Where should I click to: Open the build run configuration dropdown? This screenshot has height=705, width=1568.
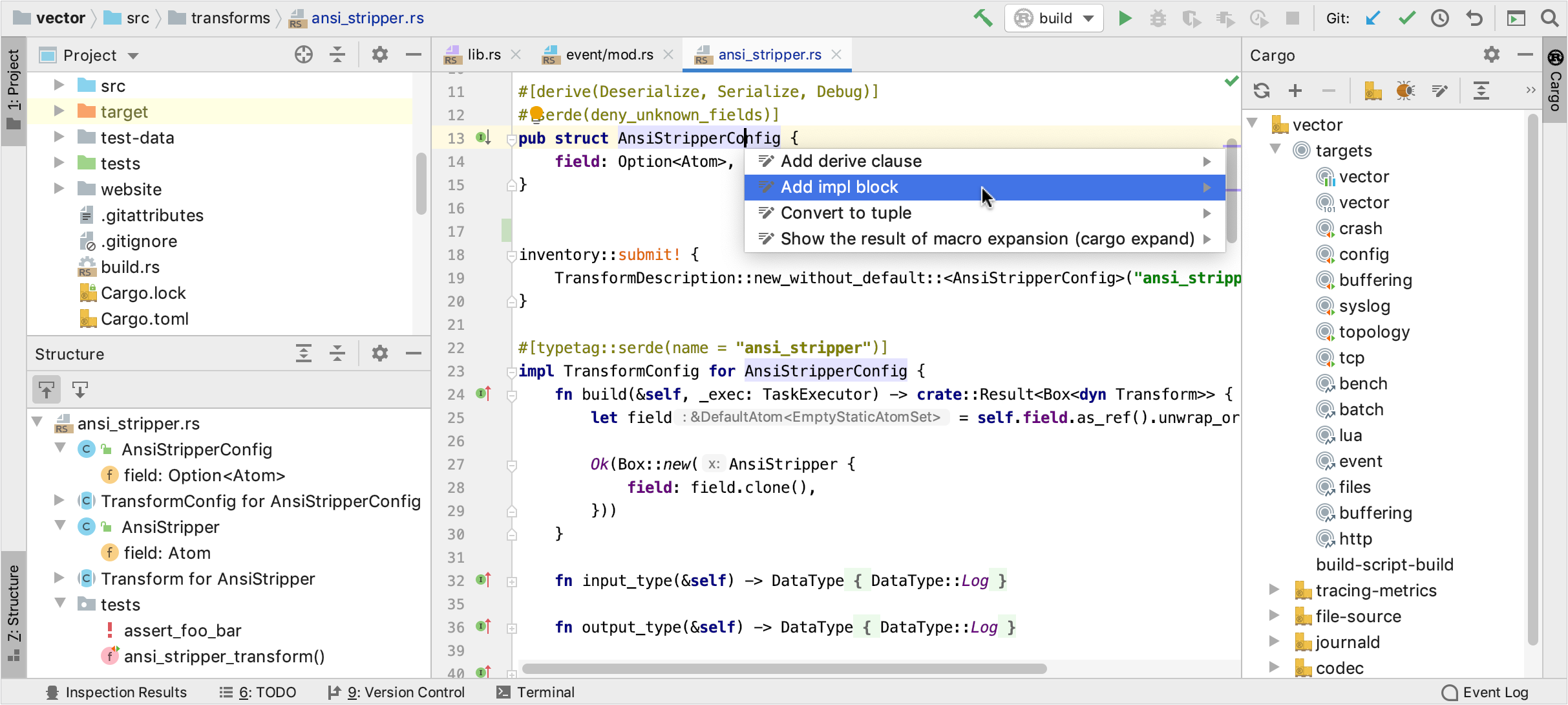(1055, 18)
